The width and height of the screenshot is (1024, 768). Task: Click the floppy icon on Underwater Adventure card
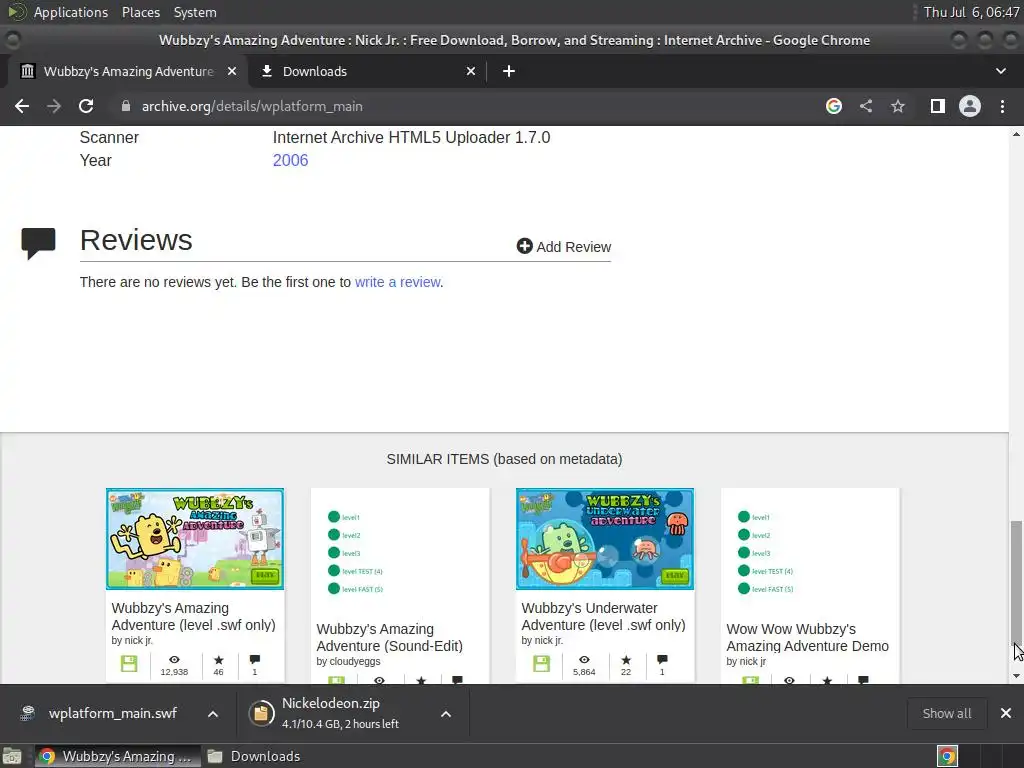click(x=541, y=664)
